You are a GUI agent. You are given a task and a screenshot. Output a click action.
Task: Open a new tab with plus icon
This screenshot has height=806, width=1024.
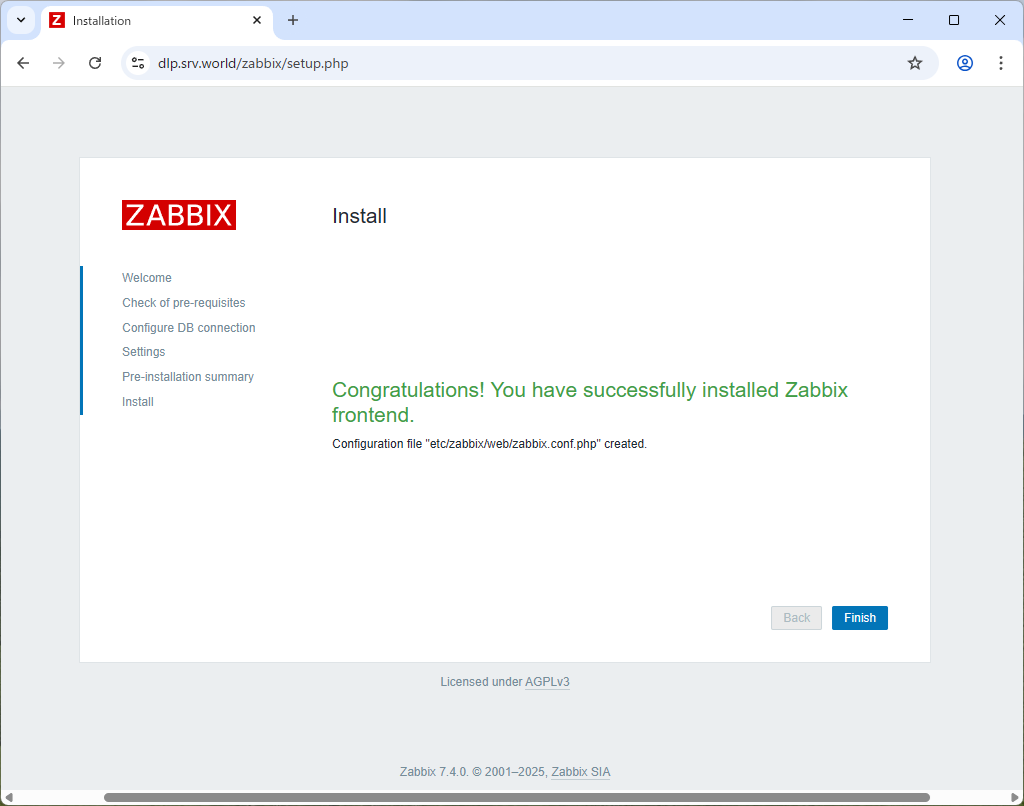tap(293, 20)
